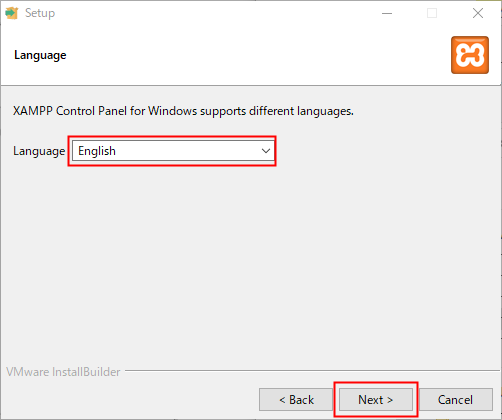Minimize the Setup window

(387, 13)
